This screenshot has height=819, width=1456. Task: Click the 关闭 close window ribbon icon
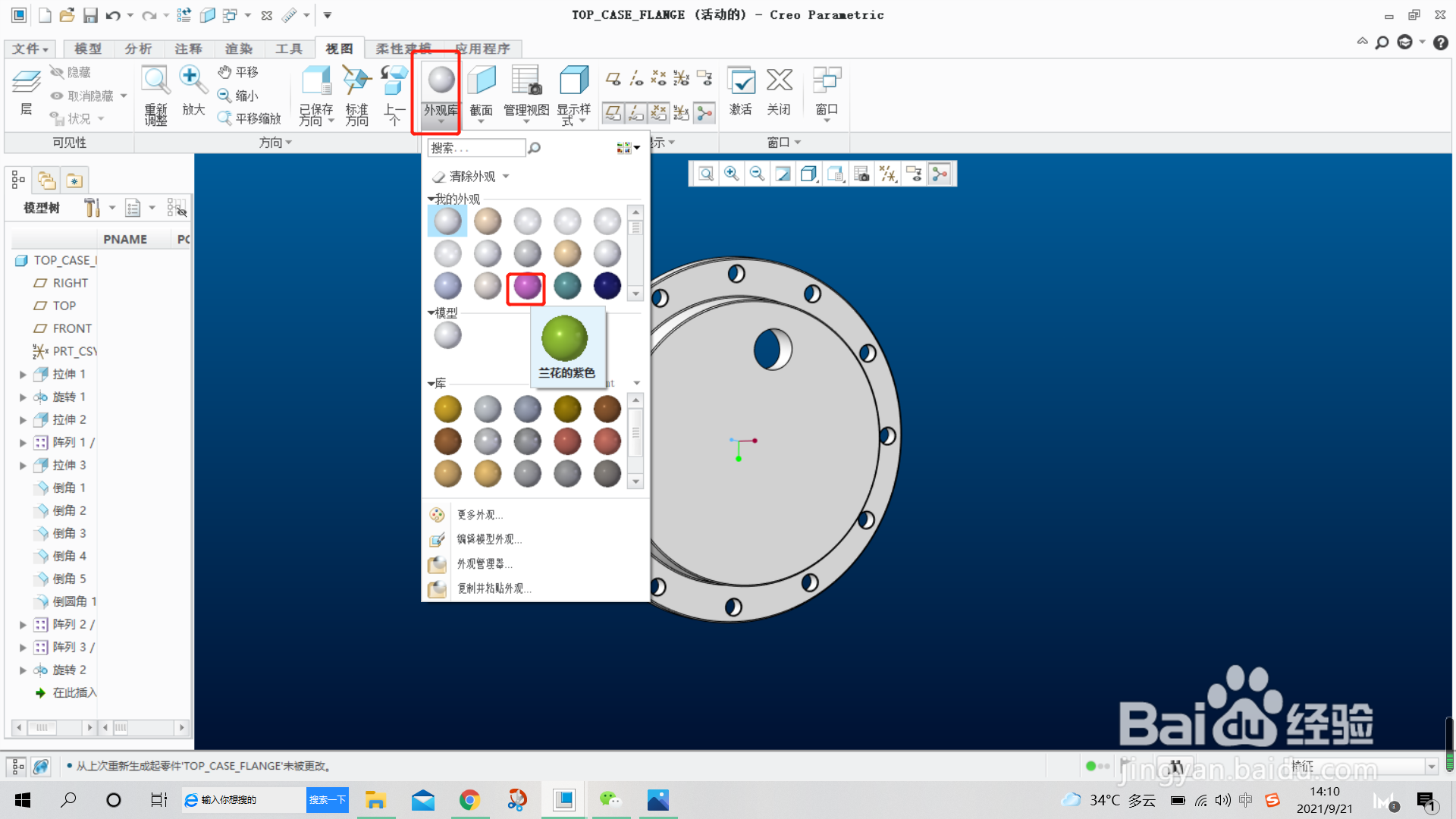click(779, 91)
